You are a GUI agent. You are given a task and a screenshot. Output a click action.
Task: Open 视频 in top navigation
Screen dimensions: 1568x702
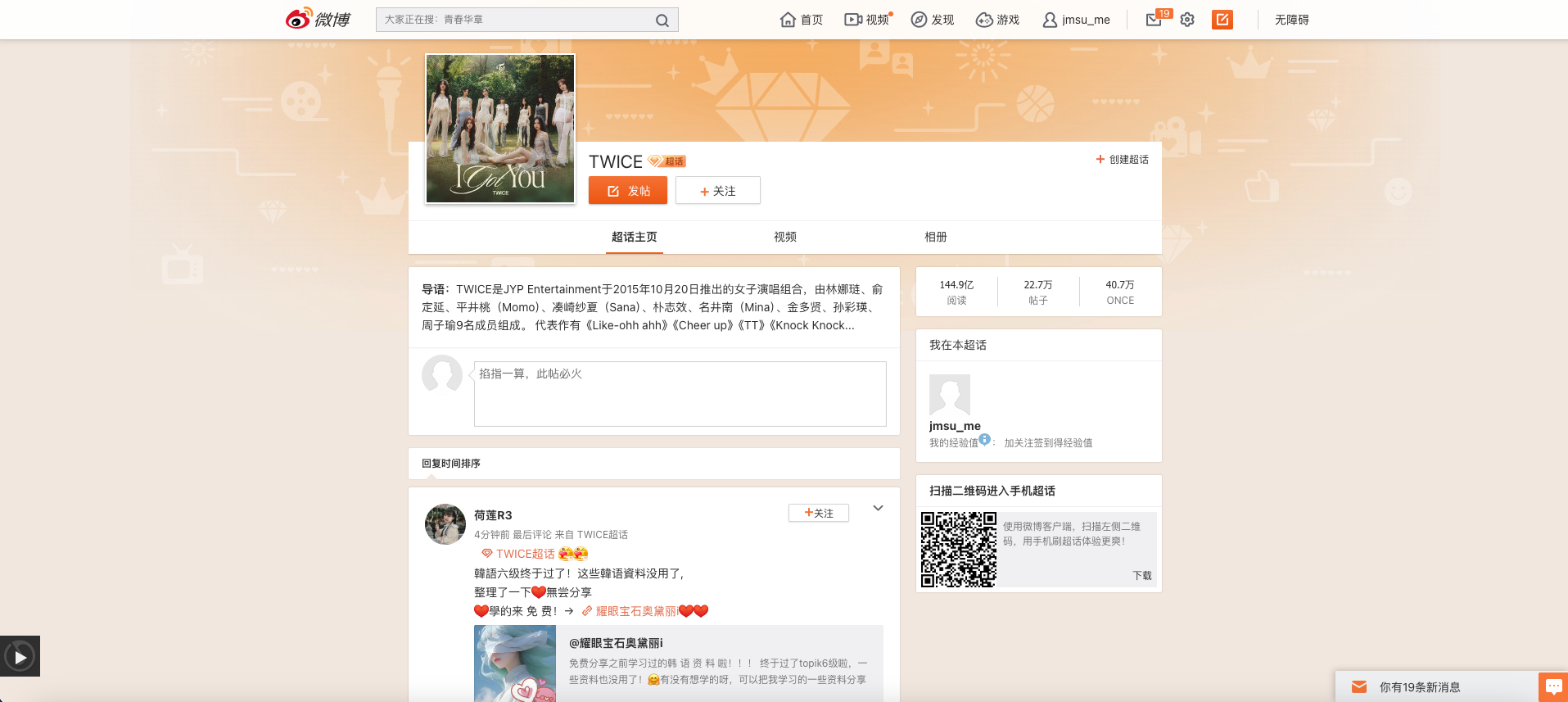point(867,20)
